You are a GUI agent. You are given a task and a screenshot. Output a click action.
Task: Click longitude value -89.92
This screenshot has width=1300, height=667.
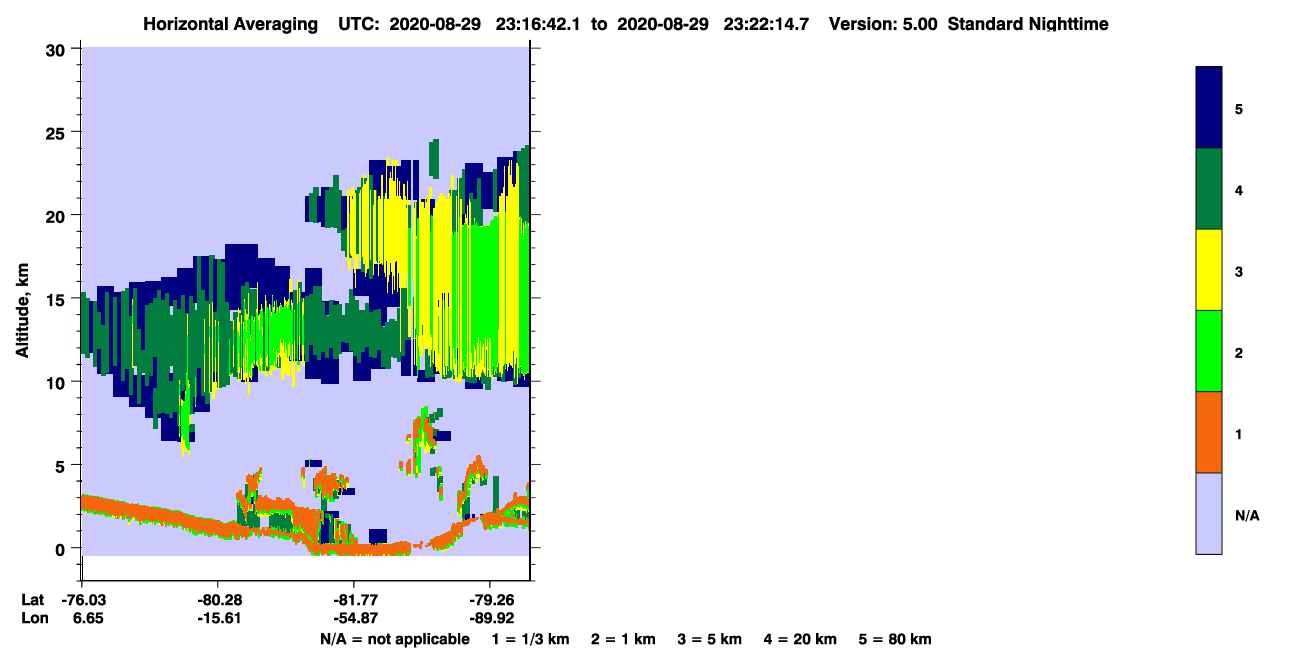(x=490, y=618)
